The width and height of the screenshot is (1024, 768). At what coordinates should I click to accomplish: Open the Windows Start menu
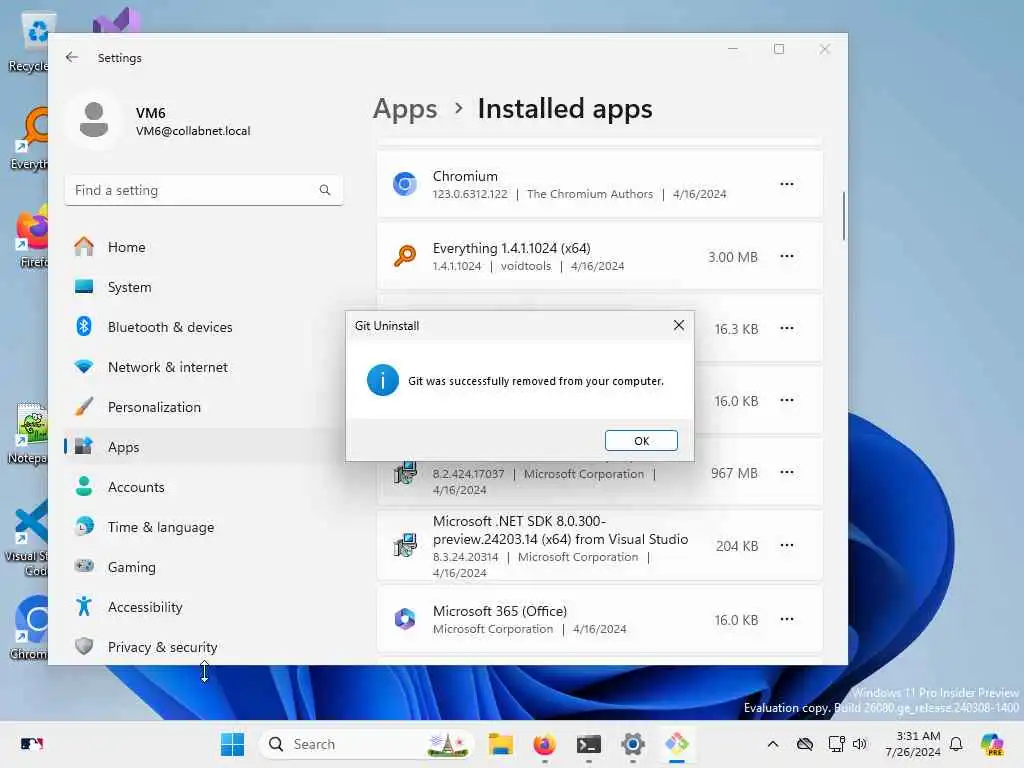tap(232, 744)
